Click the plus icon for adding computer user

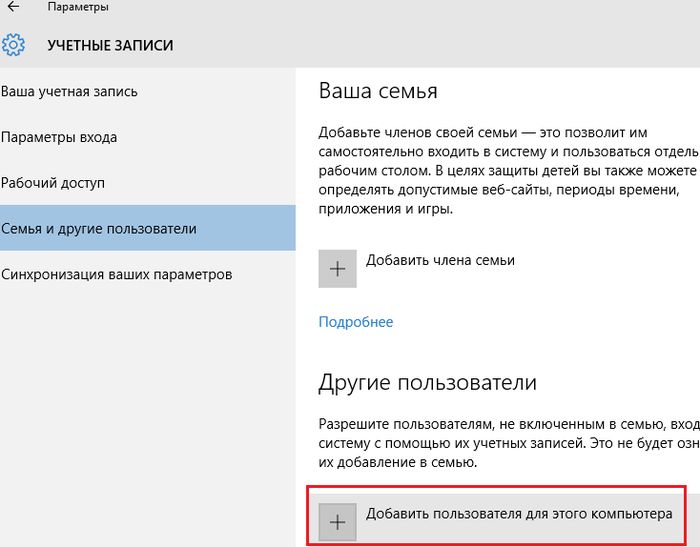coord(338,522)
